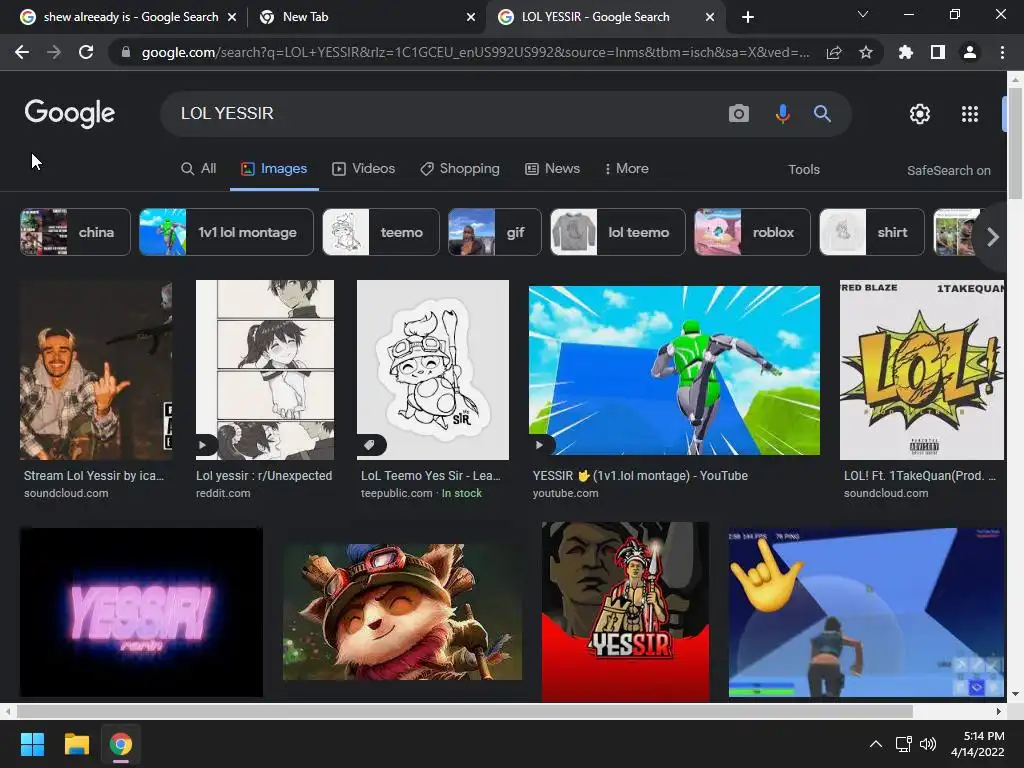Image resolution: width=1024 pixels, height=768 pixels.
Task: Click the Google logo
Action: [x=70, y=114]
